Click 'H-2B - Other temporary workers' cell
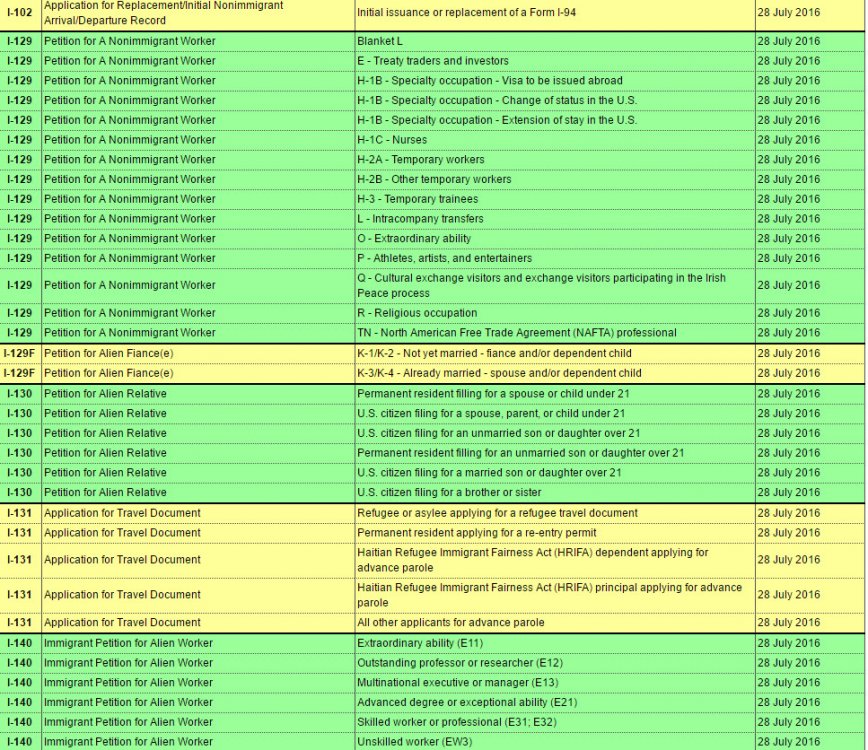The height and width of the screenshot is (750, 868). click(555, 179)
